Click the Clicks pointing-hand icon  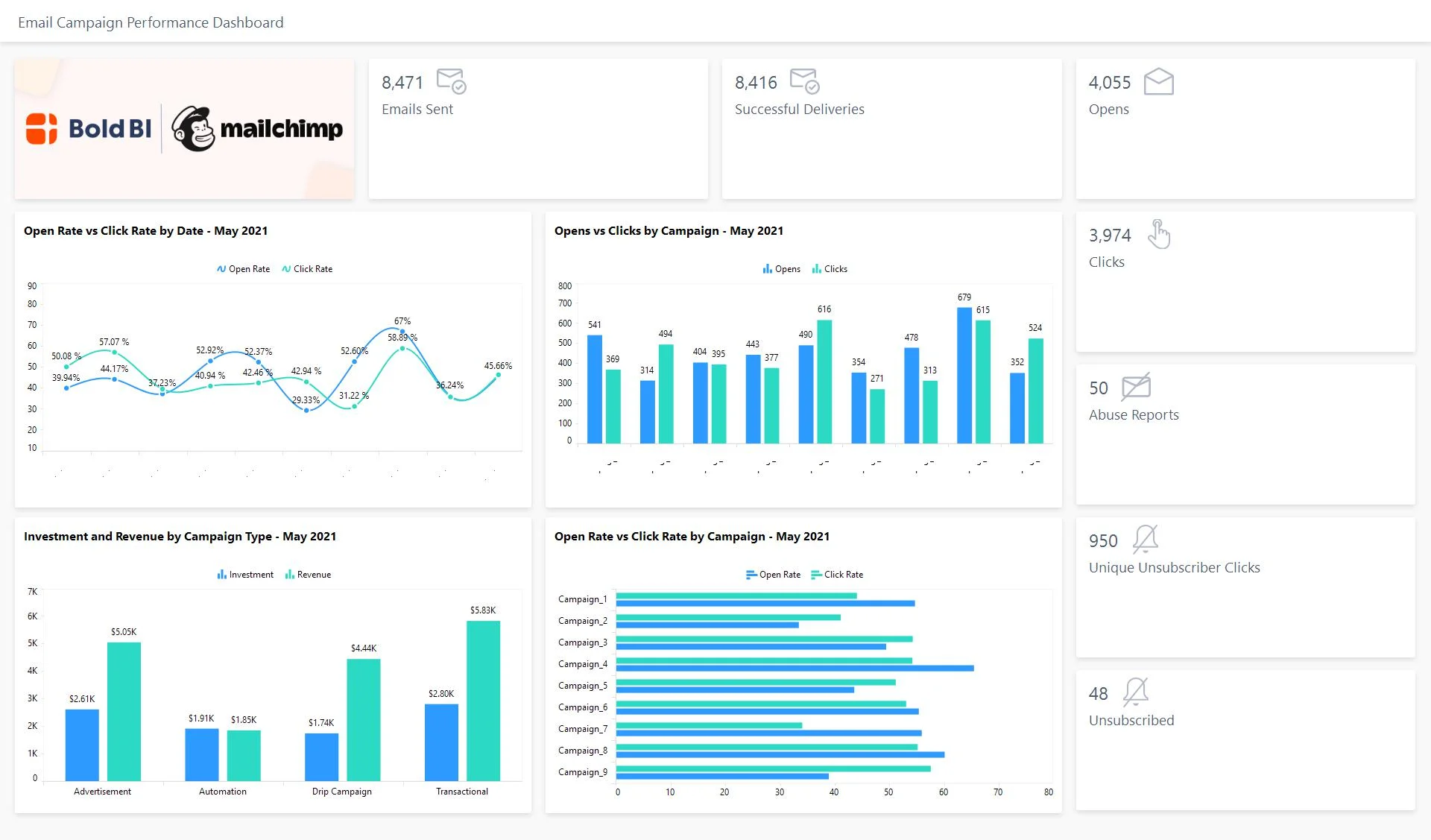click(1160, 235)
